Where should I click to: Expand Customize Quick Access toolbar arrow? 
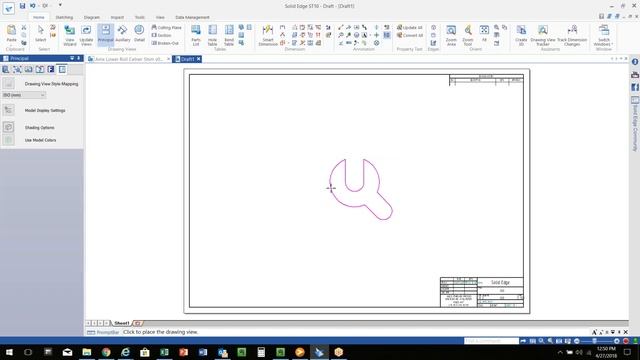click(60, 6)
